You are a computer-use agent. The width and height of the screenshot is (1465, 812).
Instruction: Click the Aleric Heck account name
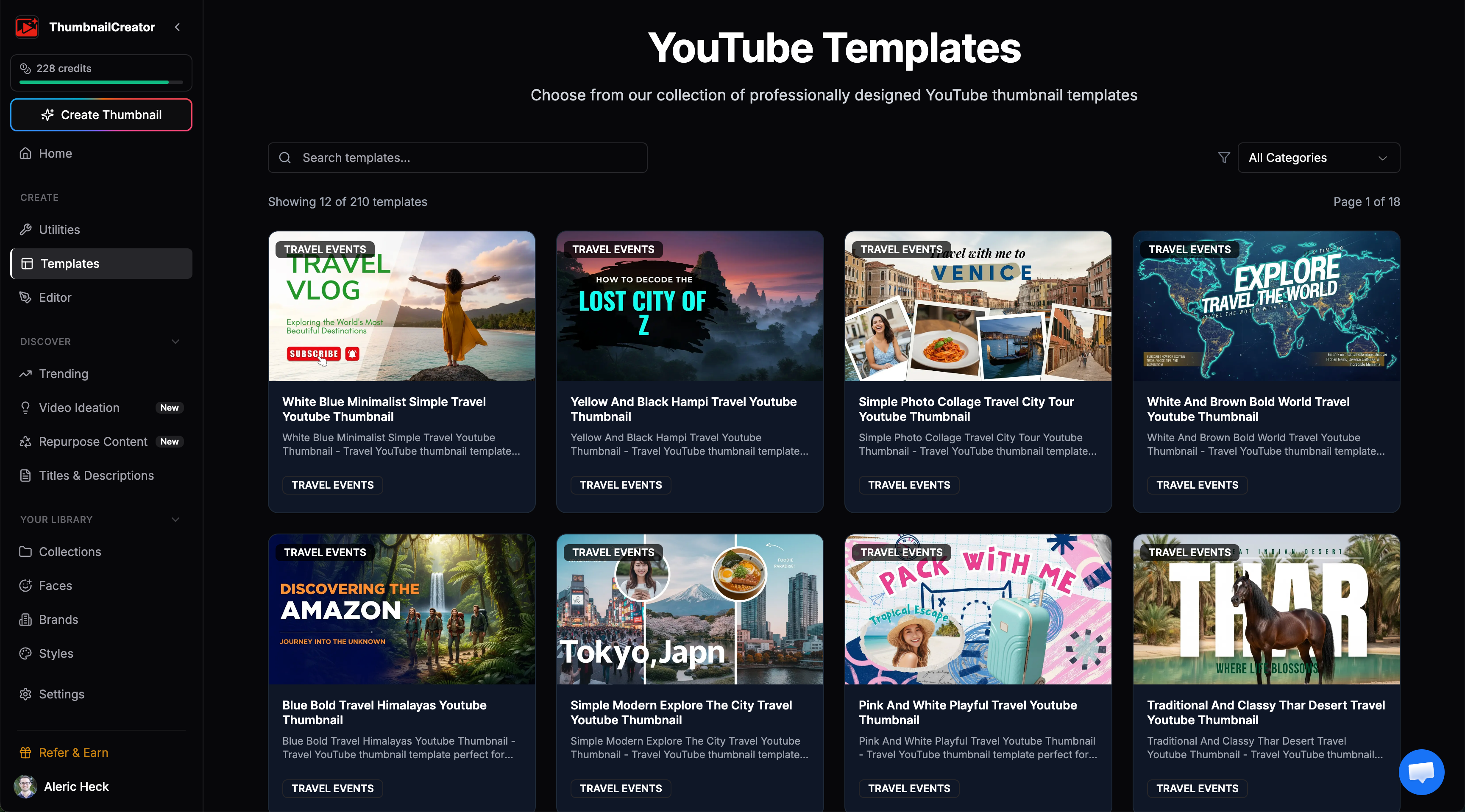76,787
